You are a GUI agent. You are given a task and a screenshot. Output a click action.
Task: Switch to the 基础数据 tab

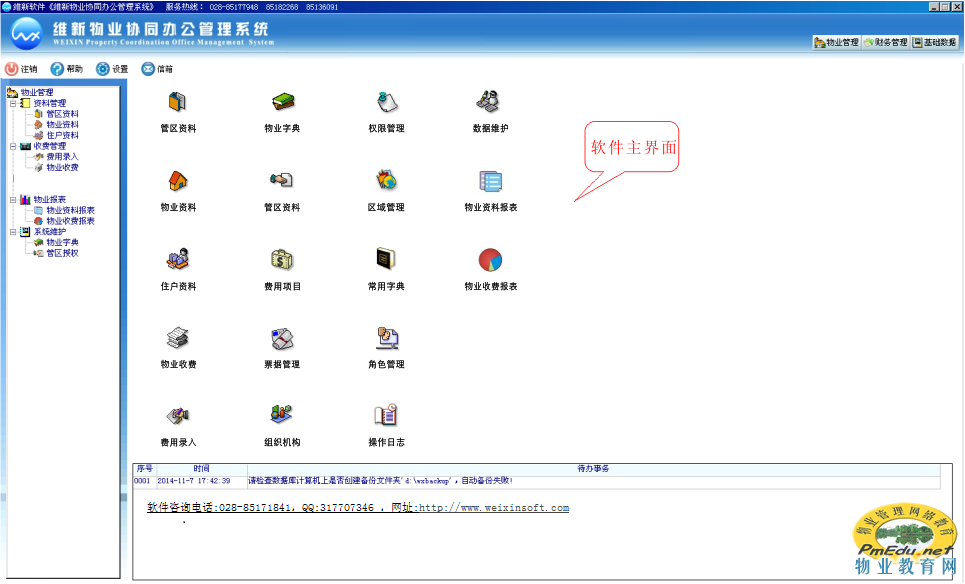(934, 43)
